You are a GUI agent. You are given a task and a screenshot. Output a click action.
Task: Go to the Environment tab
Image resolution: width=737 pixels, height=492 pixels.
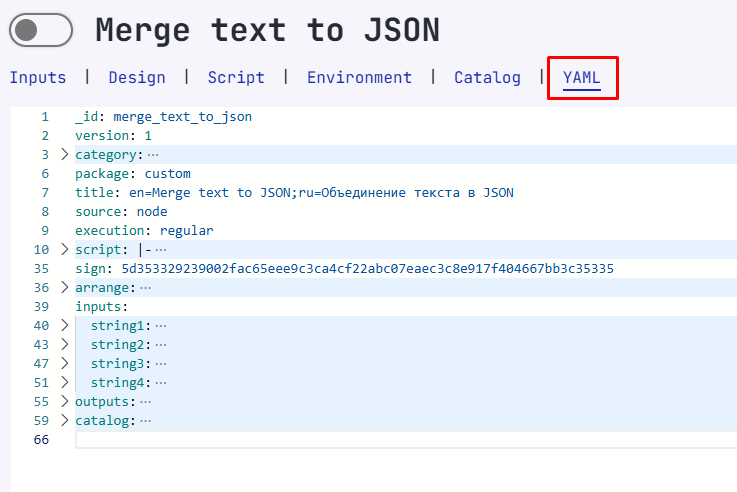(359, 77)
